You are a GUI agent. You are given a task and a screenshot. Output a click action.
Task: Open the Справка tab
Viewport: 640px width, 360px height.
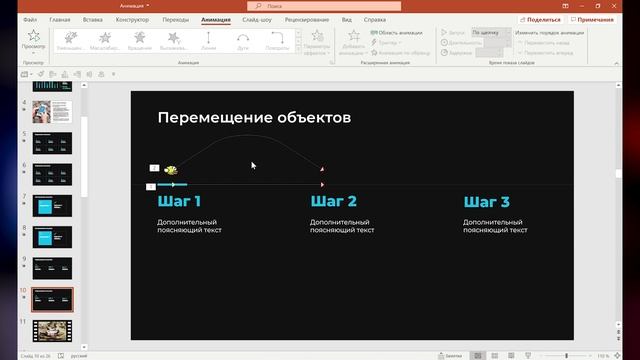tap(374, 20)
